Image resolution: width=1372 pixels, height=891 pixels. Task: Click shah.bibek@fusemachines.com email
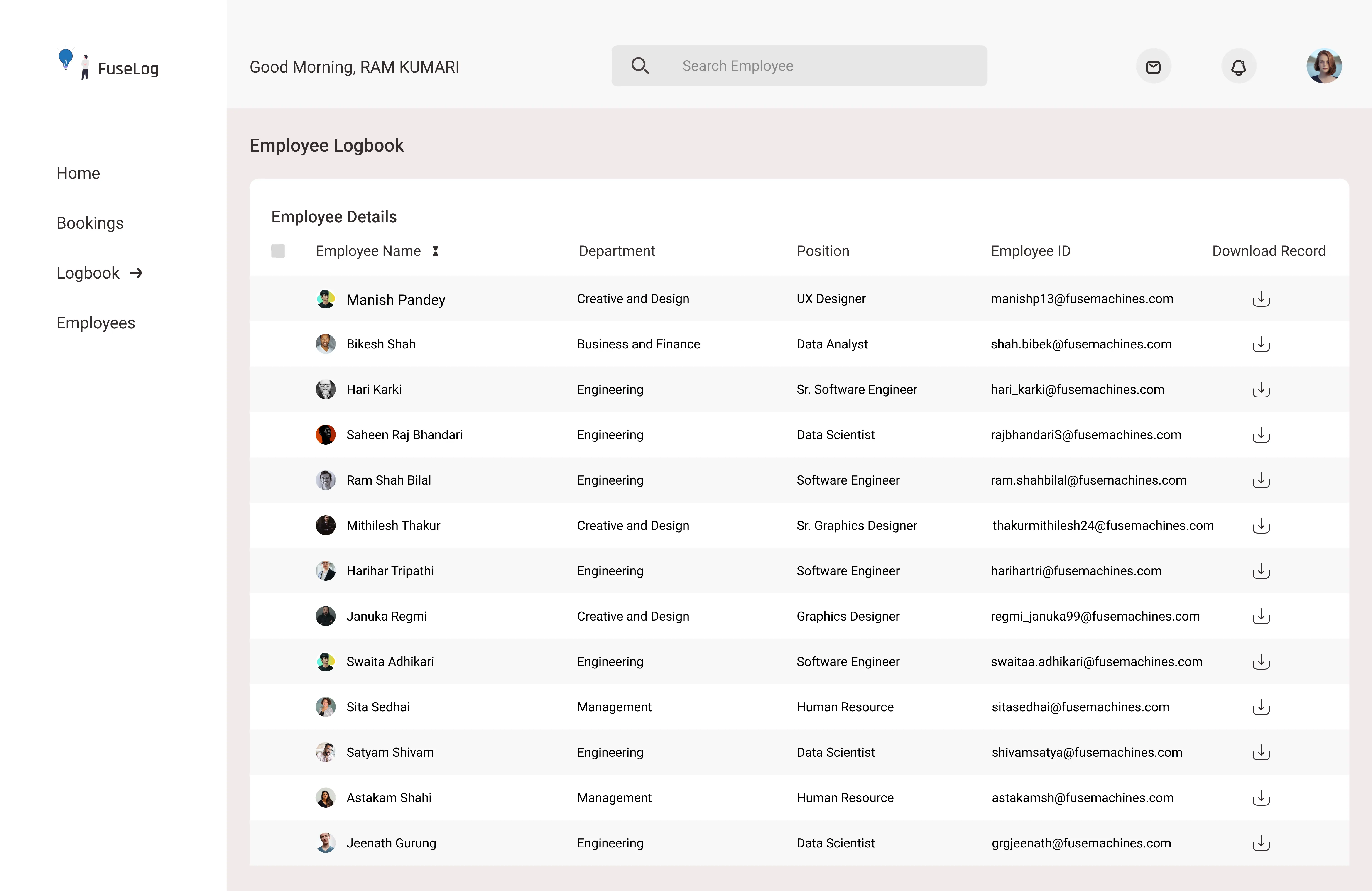click(x=1081, y=344)
